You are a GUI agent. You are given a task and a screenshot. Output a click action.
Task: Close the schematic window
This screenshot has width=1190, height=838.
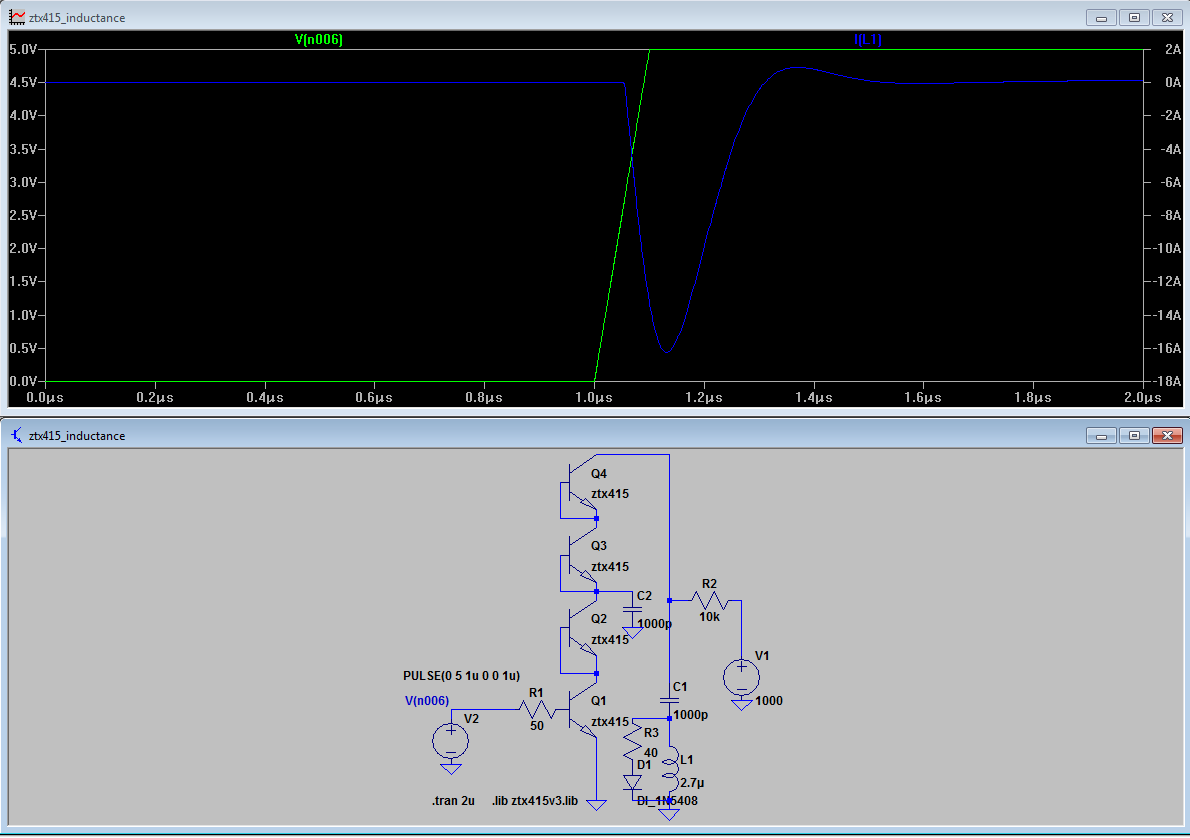[1166, 435]
